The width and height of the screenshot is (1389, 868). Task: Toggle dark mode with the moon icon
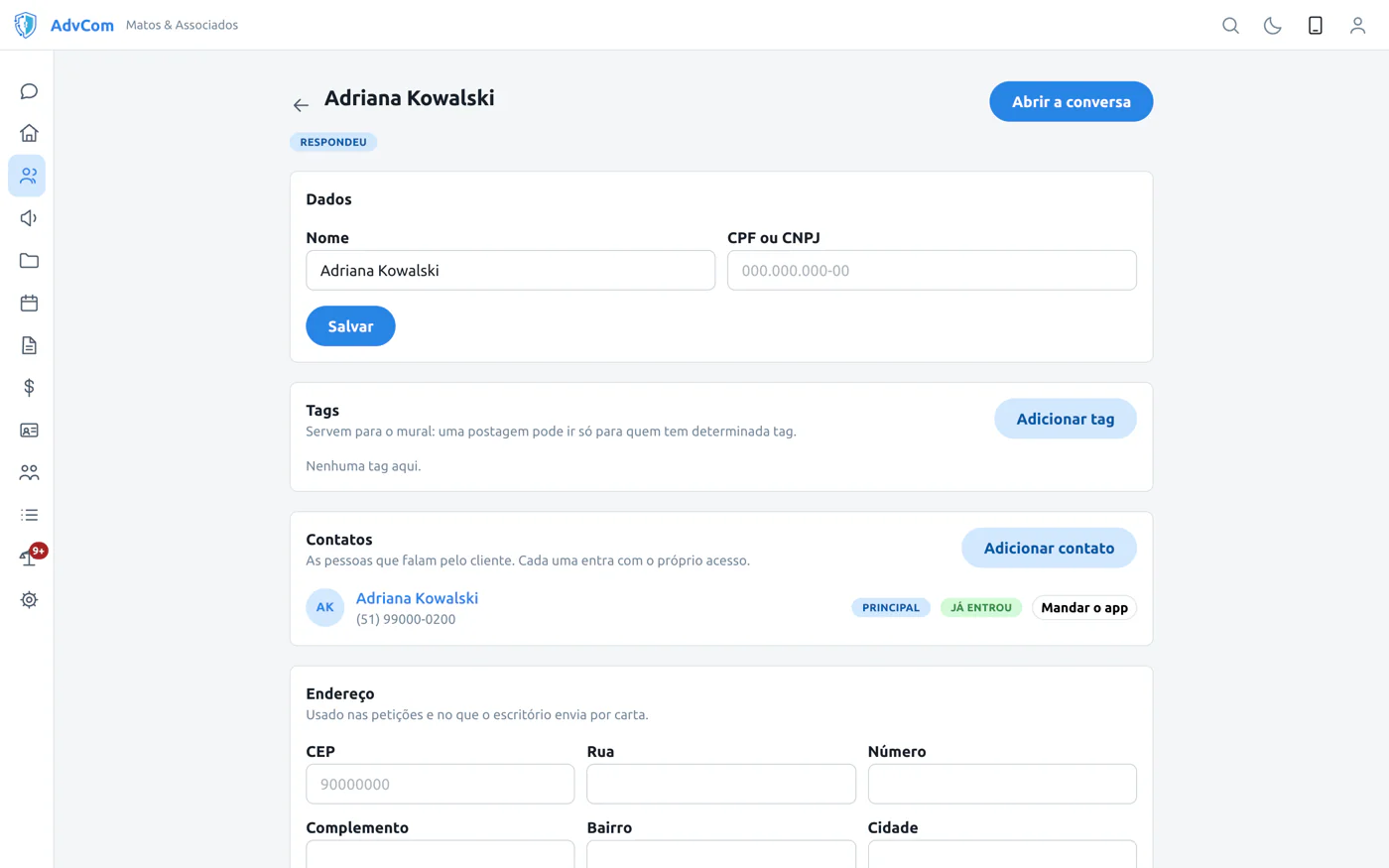click(x=1273, y=26)
